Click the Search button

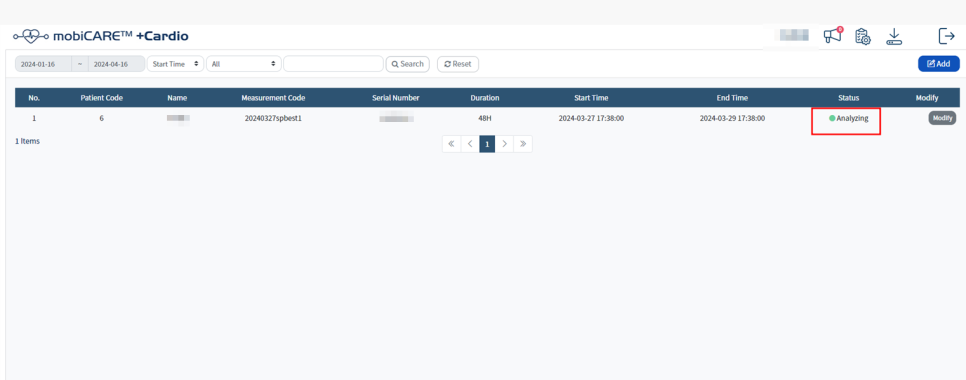point(407,64)
